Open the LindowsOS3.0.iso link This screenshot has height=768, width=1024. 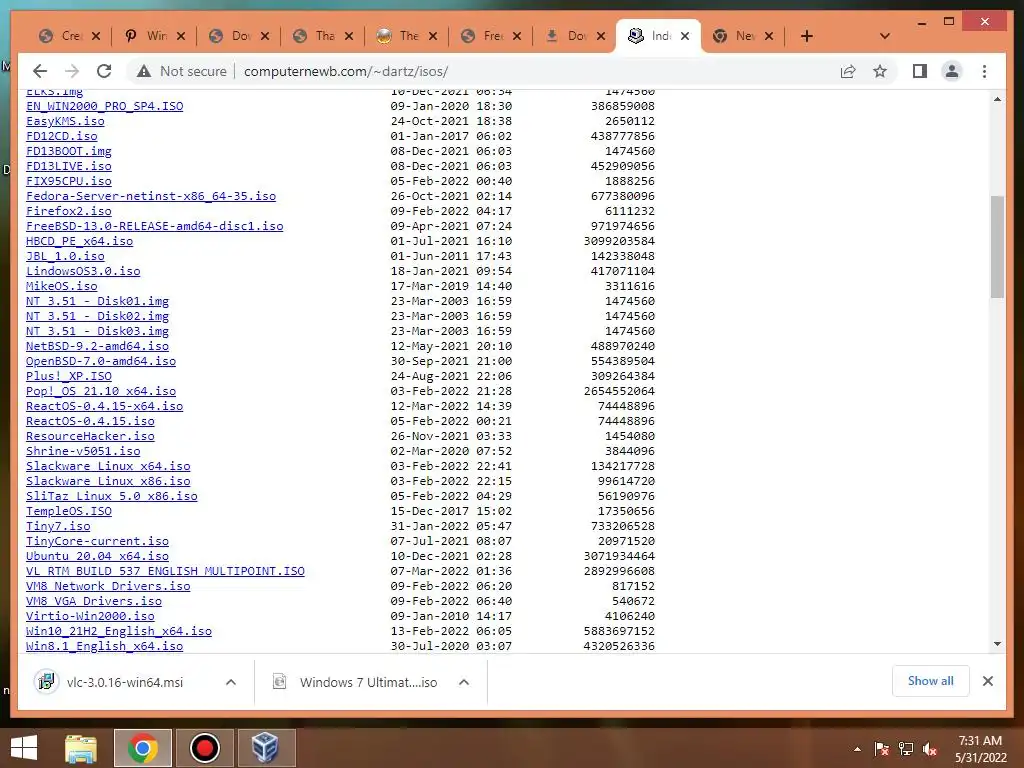(83, 271)
